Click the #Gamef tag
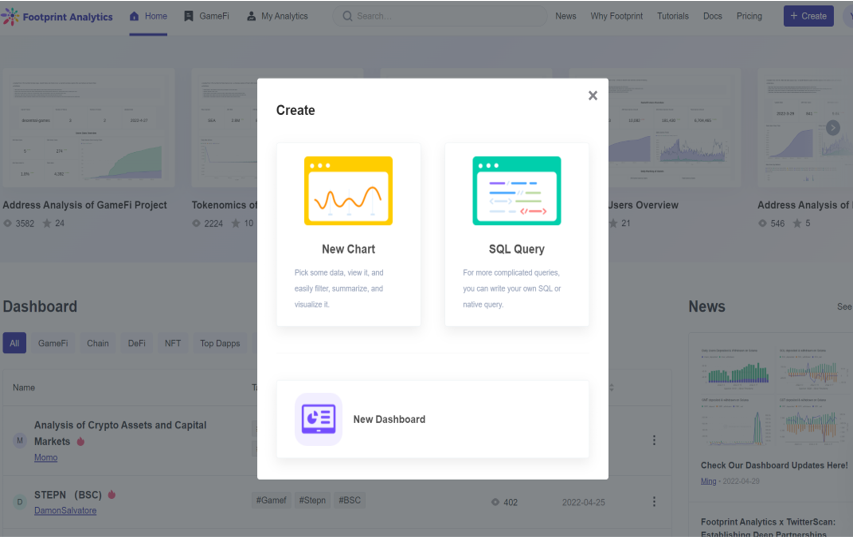The image size is (853, 537). [x=271, y=500]
